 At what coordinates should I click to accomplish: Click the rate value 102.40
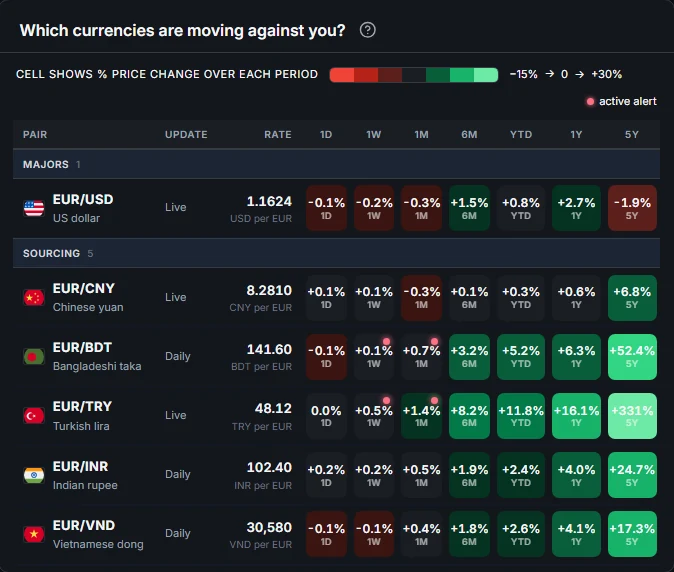point(269,467)
